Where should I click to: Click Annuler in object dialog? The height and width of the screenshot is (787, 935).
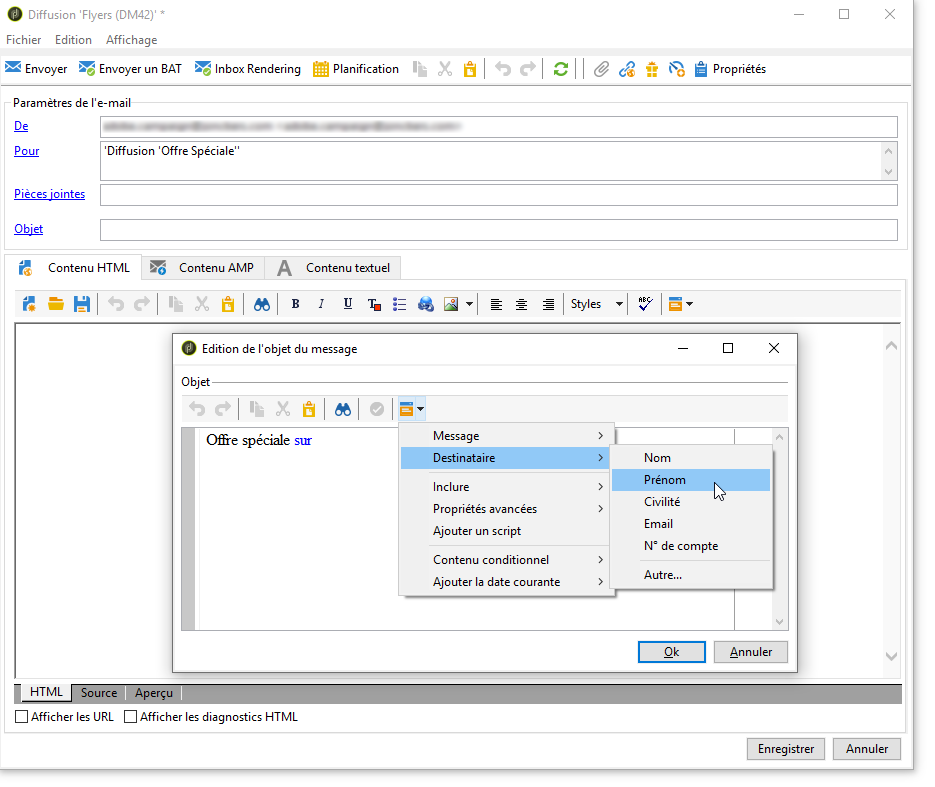[751, 652]
